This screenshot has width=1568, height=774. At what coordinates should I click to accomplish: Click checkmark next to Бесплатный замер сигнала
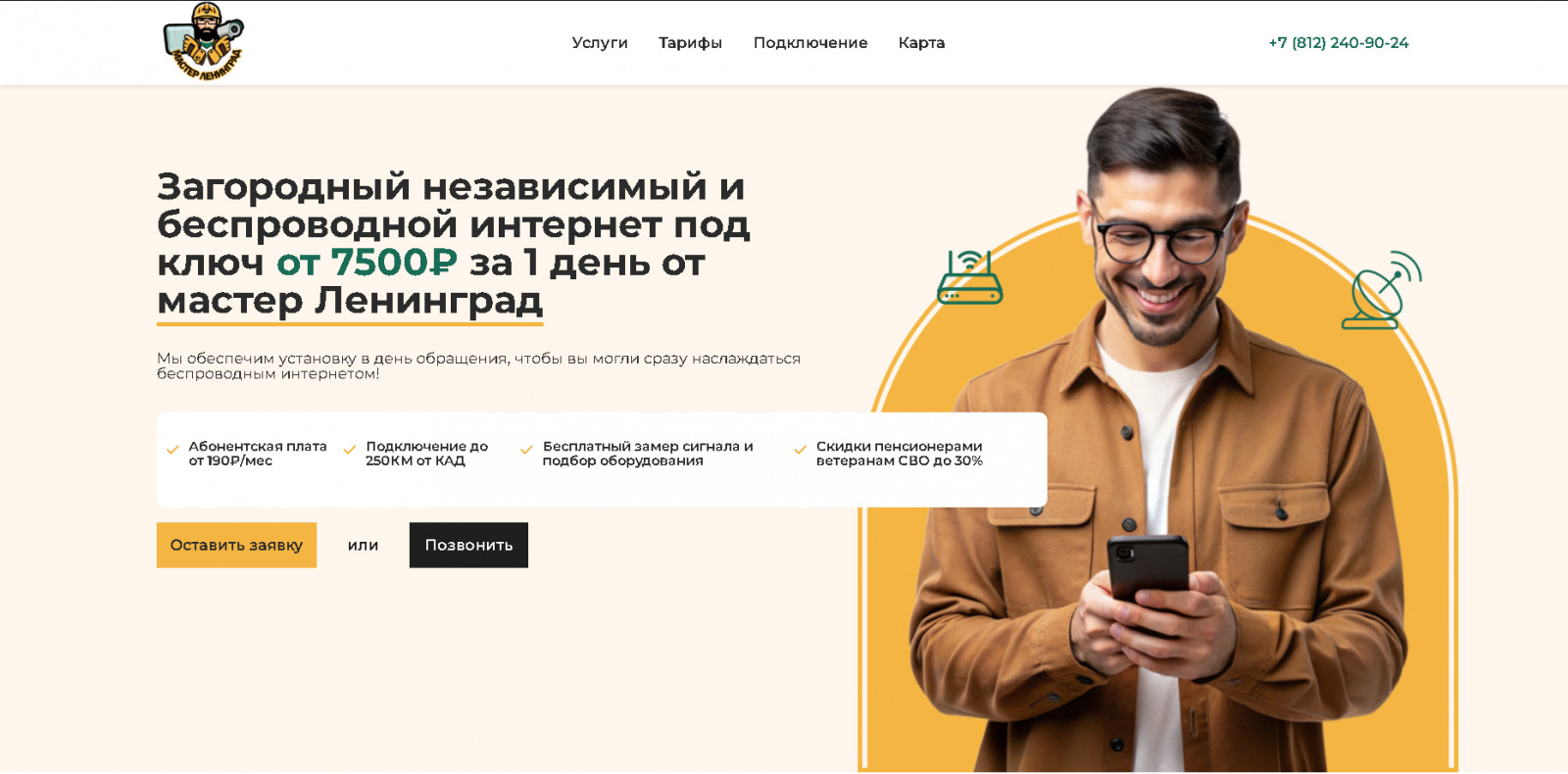click(526, 451)
